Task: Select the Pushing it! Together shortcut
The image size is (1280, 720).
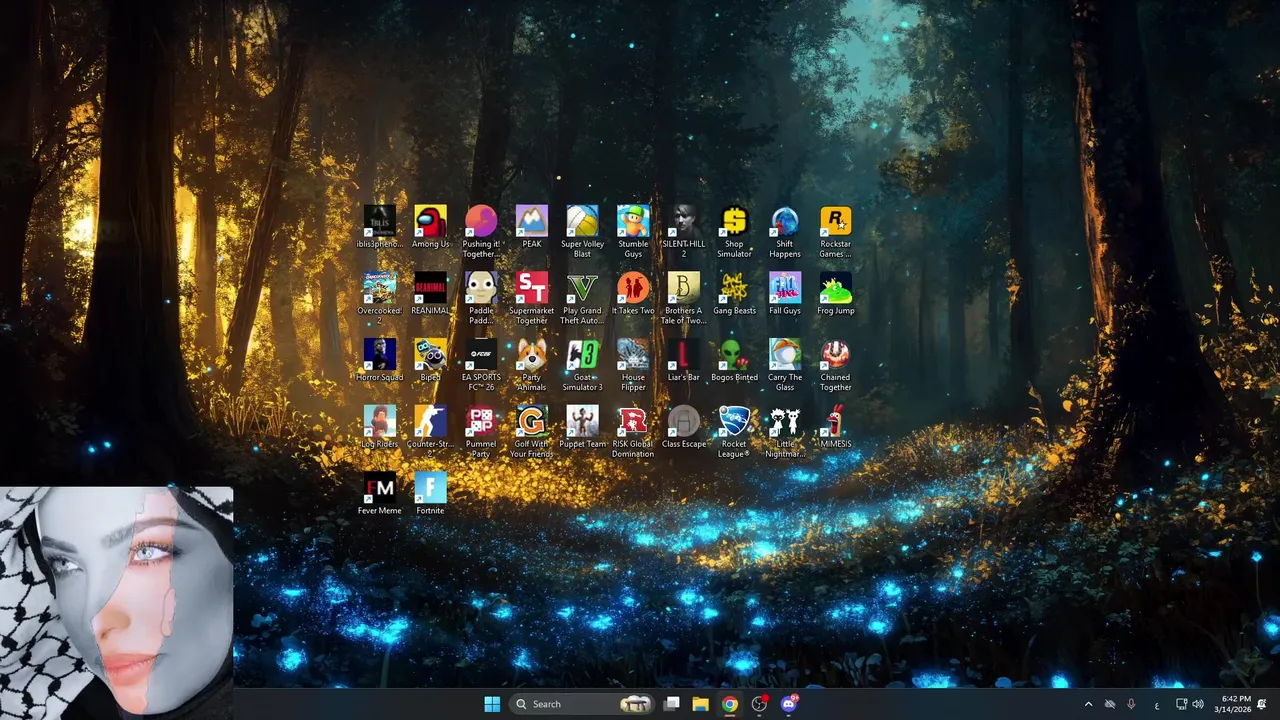Action: point(481,232)
